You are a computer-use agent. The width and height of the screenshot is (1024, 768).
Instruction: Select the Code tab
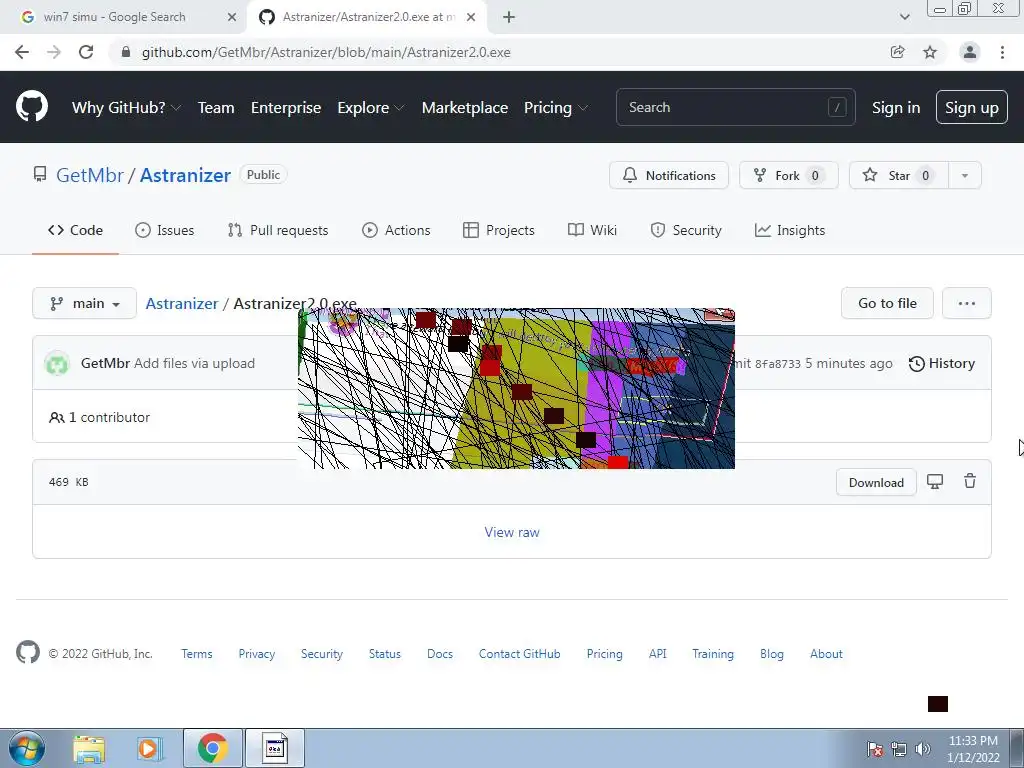coord(75,230)
